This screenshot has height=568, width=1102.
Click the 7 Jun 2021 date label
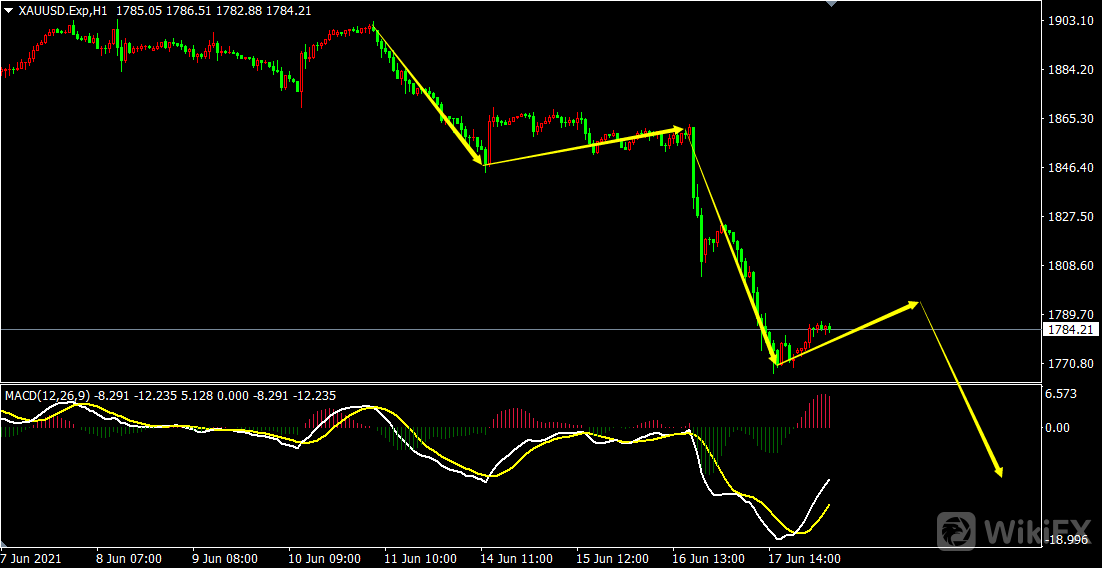pyautogui.click(x=31, y=559)
